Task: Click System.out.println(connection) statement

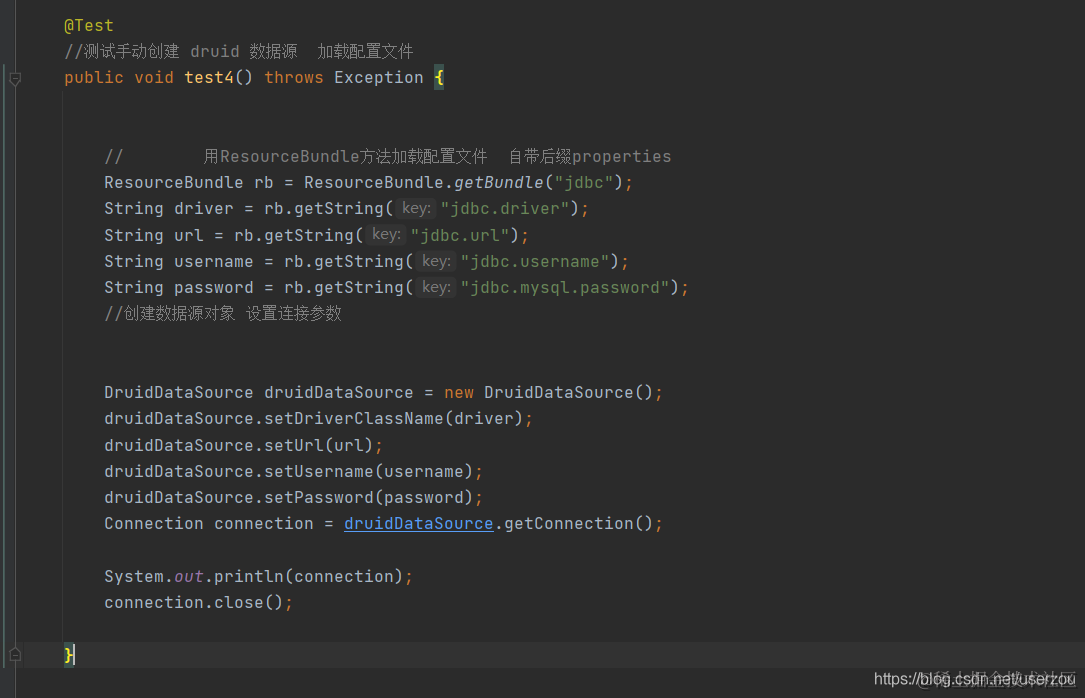Action: (x=258, y=577)
